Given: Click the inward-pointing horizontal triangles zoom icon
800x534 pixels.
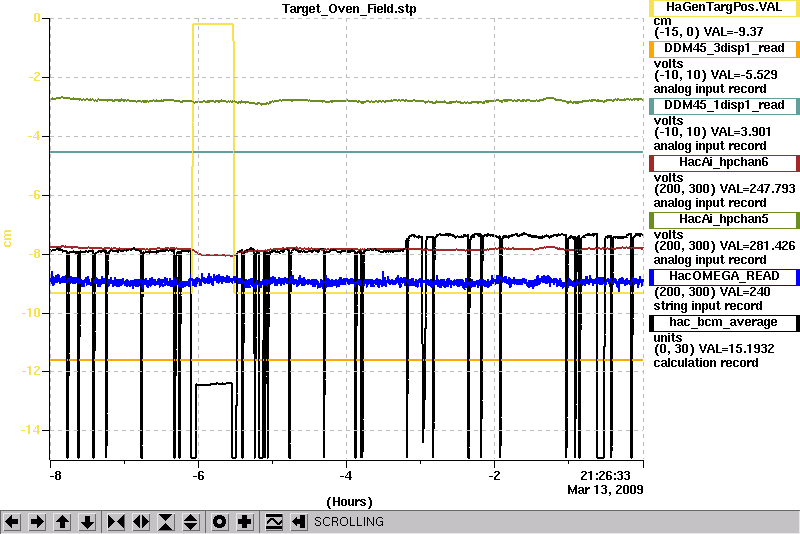Looking at the screenshot, I should coord(116,522).
